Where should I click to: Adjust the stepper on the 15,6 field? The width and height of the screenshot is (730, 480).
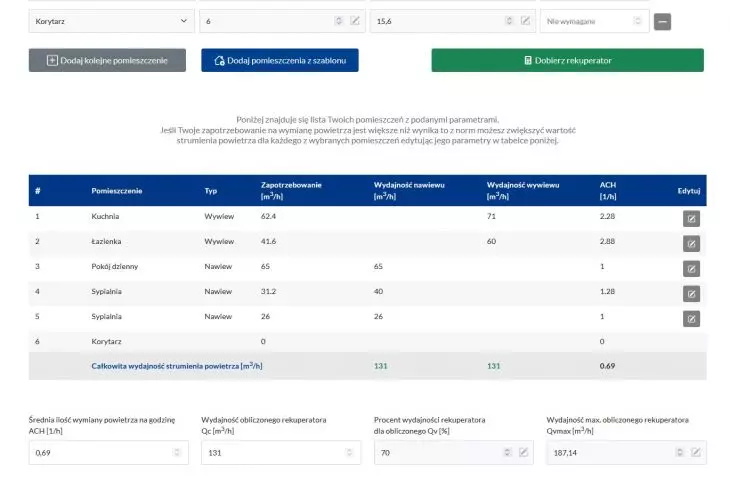click(509, 20)
